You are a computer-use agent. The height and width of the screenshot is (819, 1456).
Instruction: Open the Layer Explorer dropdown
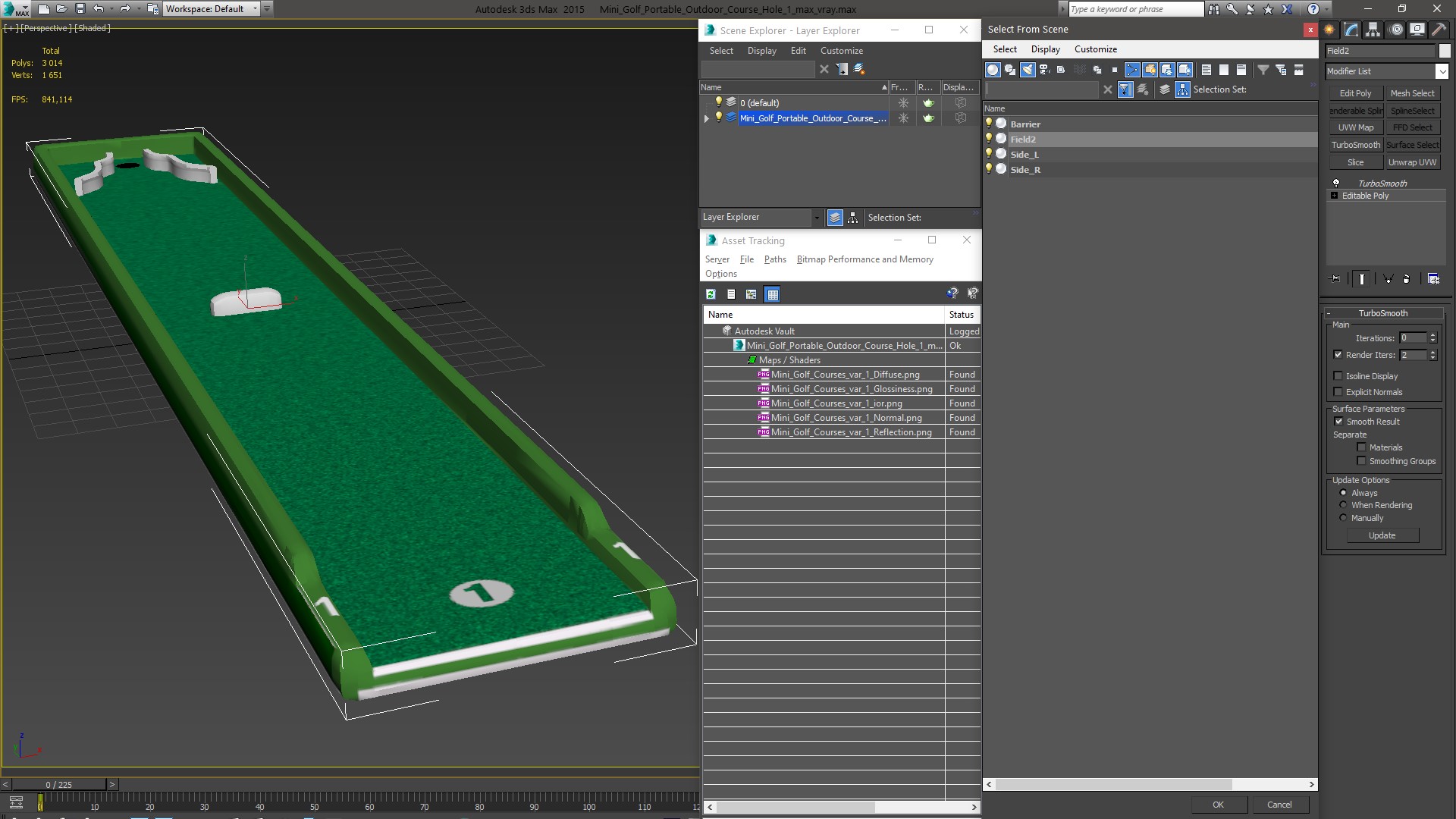(x=816, y=218)
